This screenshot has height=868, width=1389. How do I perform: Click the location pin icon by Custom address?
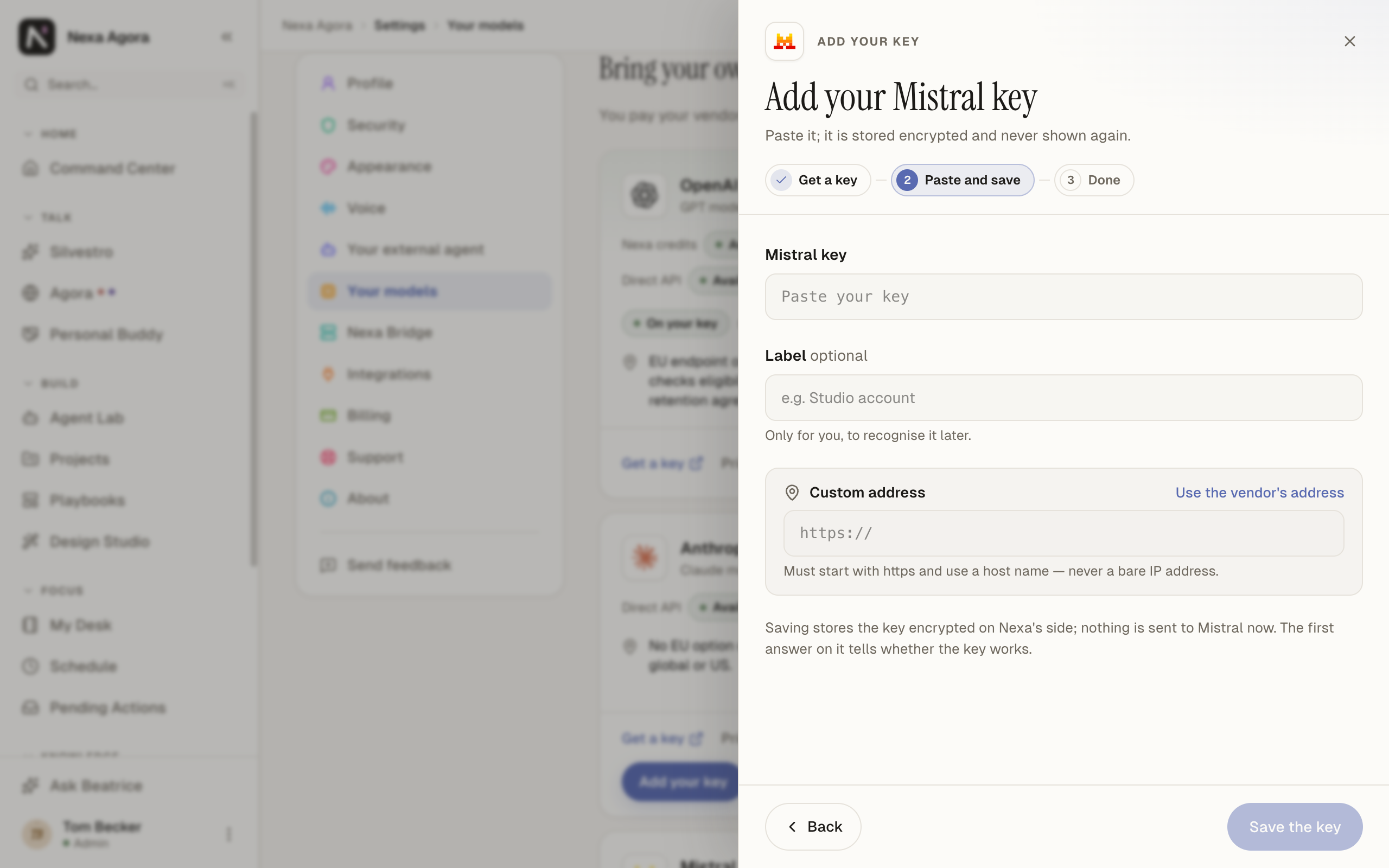(x=792, y=493)
